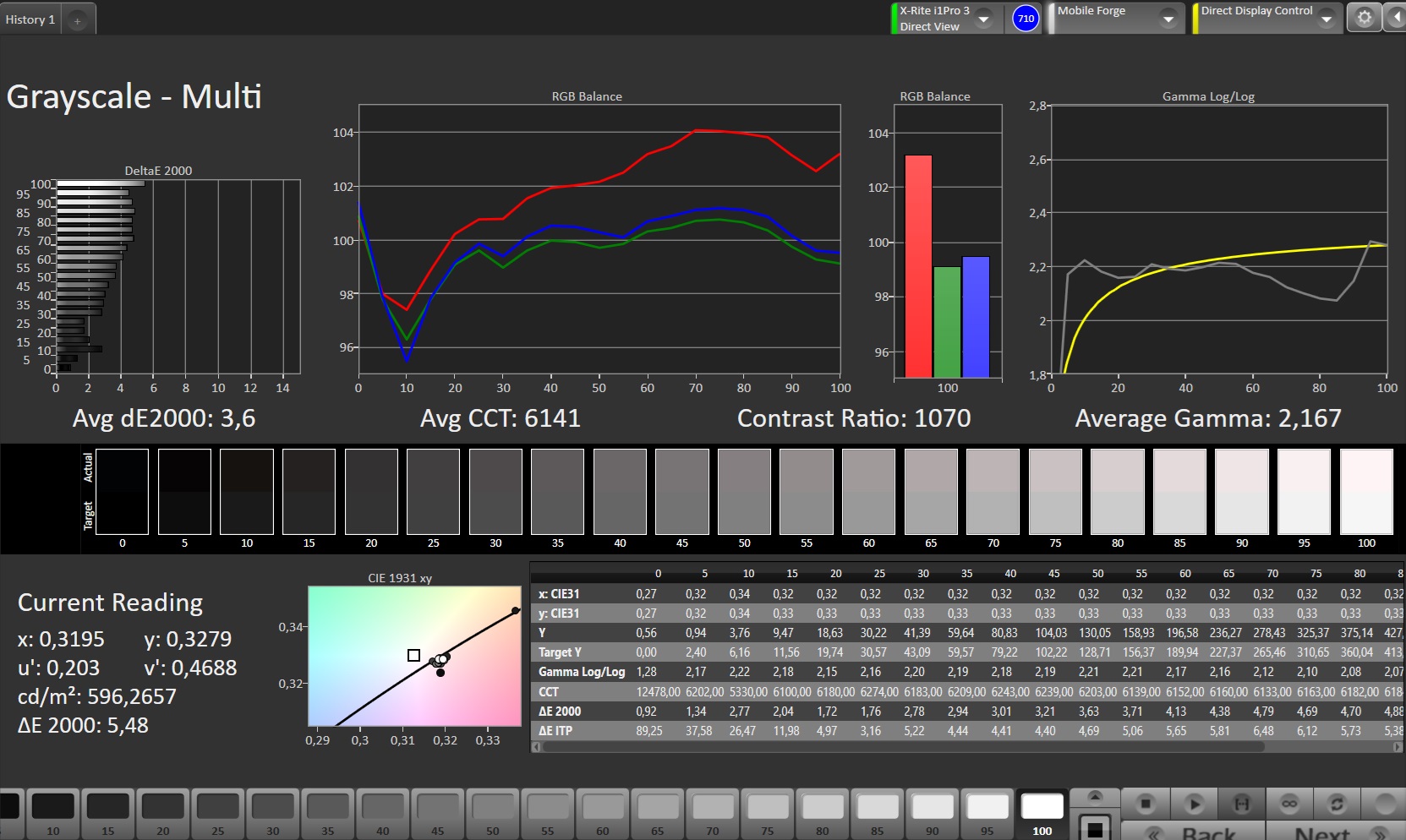Open the settings gear menu
Image resolution: width=1406 pixels, height=840 pixels.
point(1364,18)
